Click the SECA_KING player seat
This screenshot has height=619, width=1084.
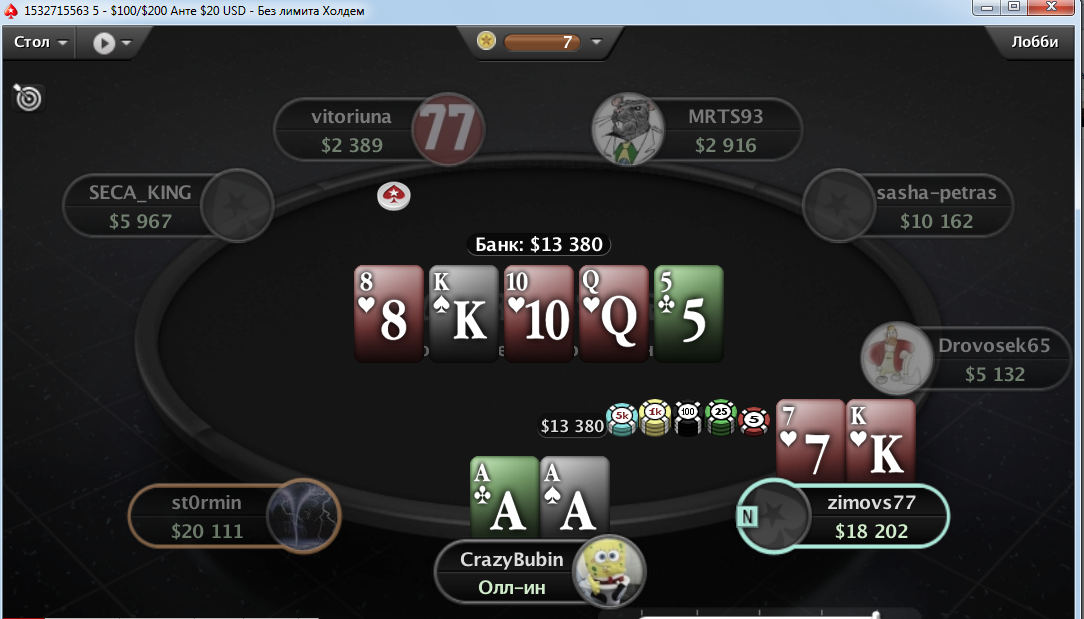(x=168, y=206)
